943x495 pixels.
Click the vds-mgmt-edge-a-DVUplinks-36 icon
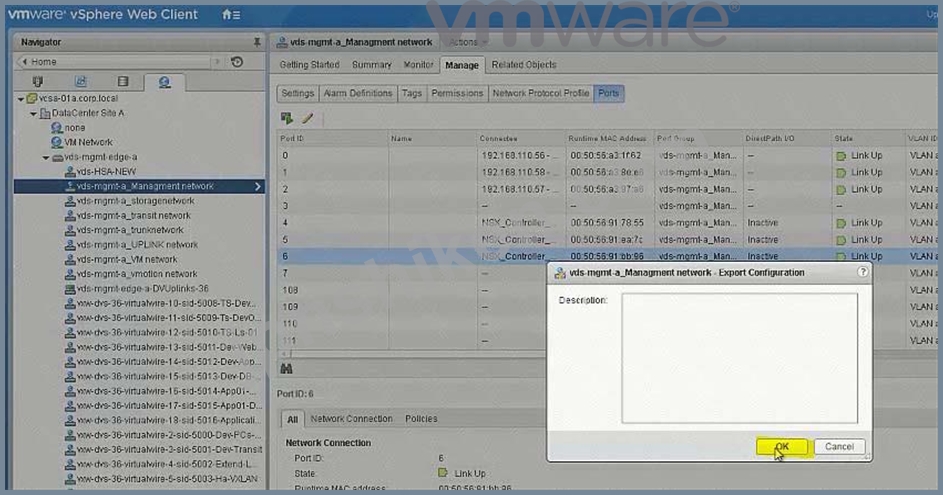tap(70, 289)
